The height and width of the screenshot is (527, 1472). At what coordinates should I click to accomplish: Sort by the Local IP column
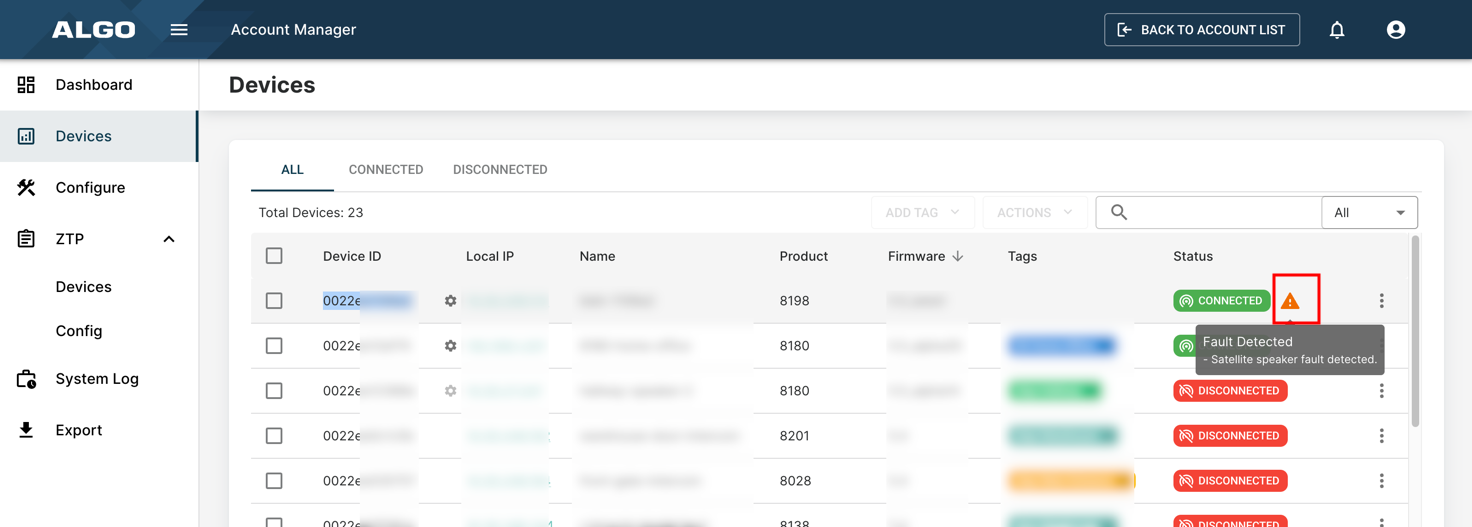[490, 256]
